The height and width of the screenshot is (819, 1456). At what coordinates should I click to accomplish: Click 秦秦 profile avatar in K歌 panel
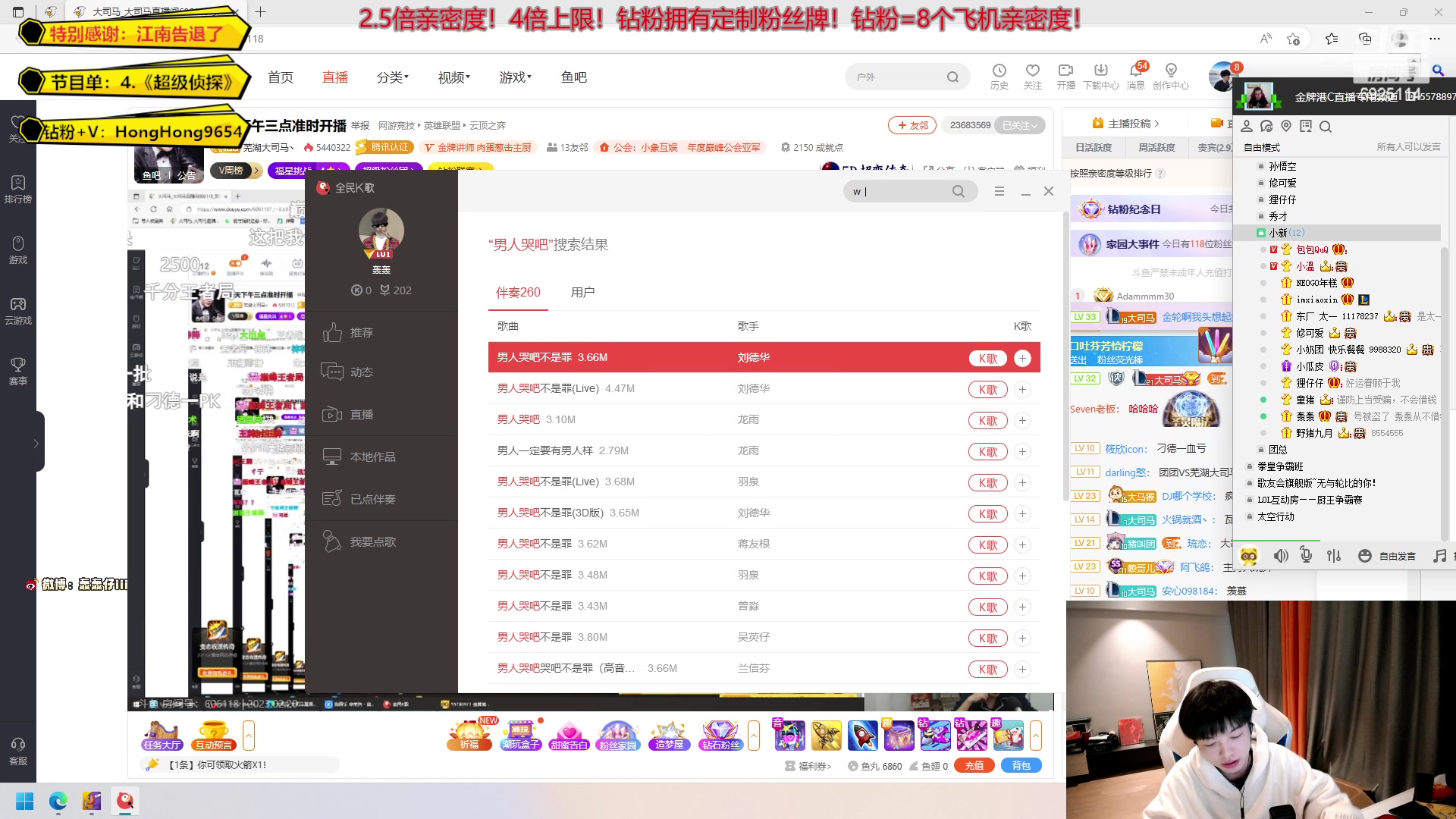381,231
